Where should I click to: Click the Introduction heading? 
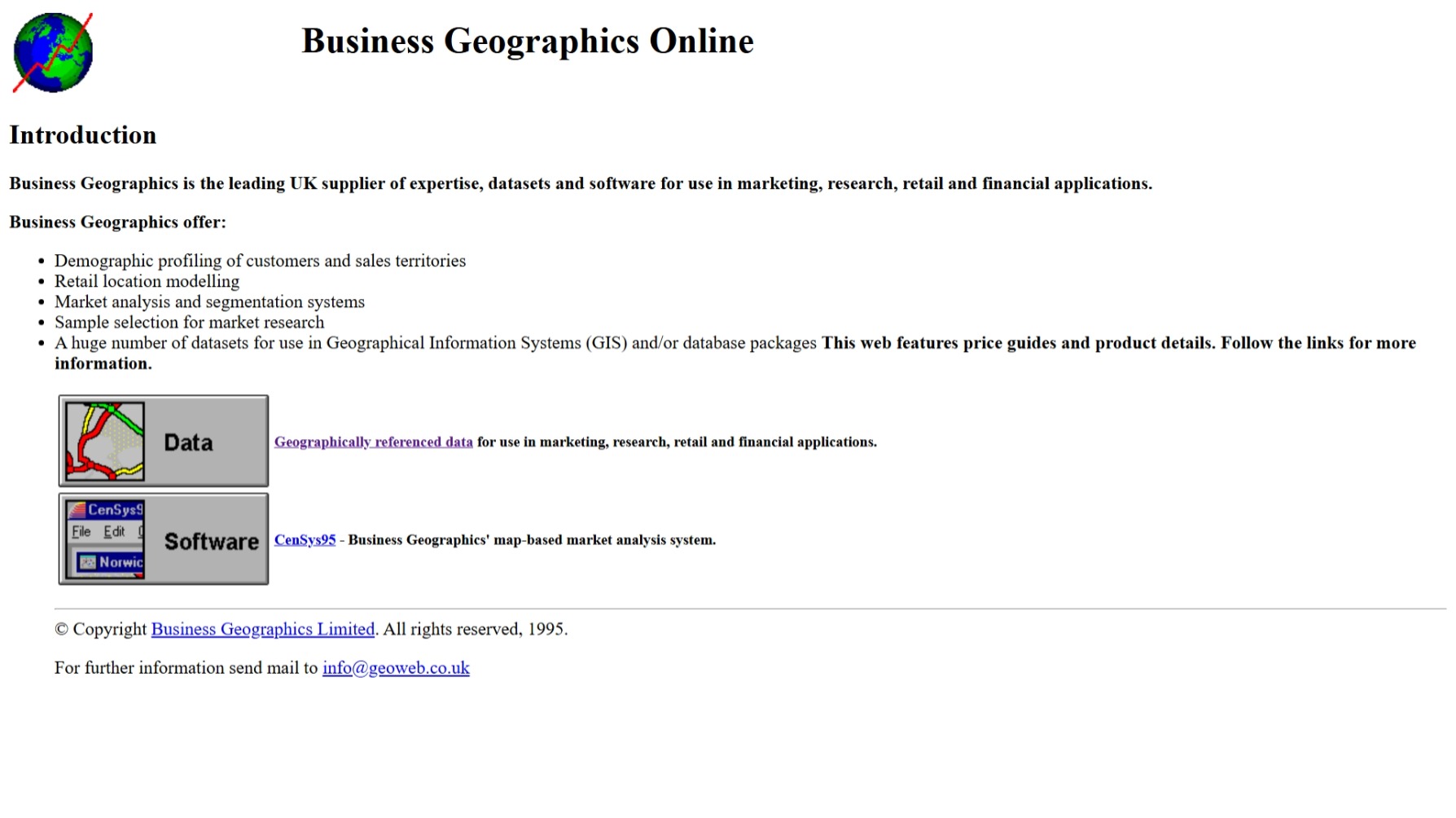tap(83, 135)
